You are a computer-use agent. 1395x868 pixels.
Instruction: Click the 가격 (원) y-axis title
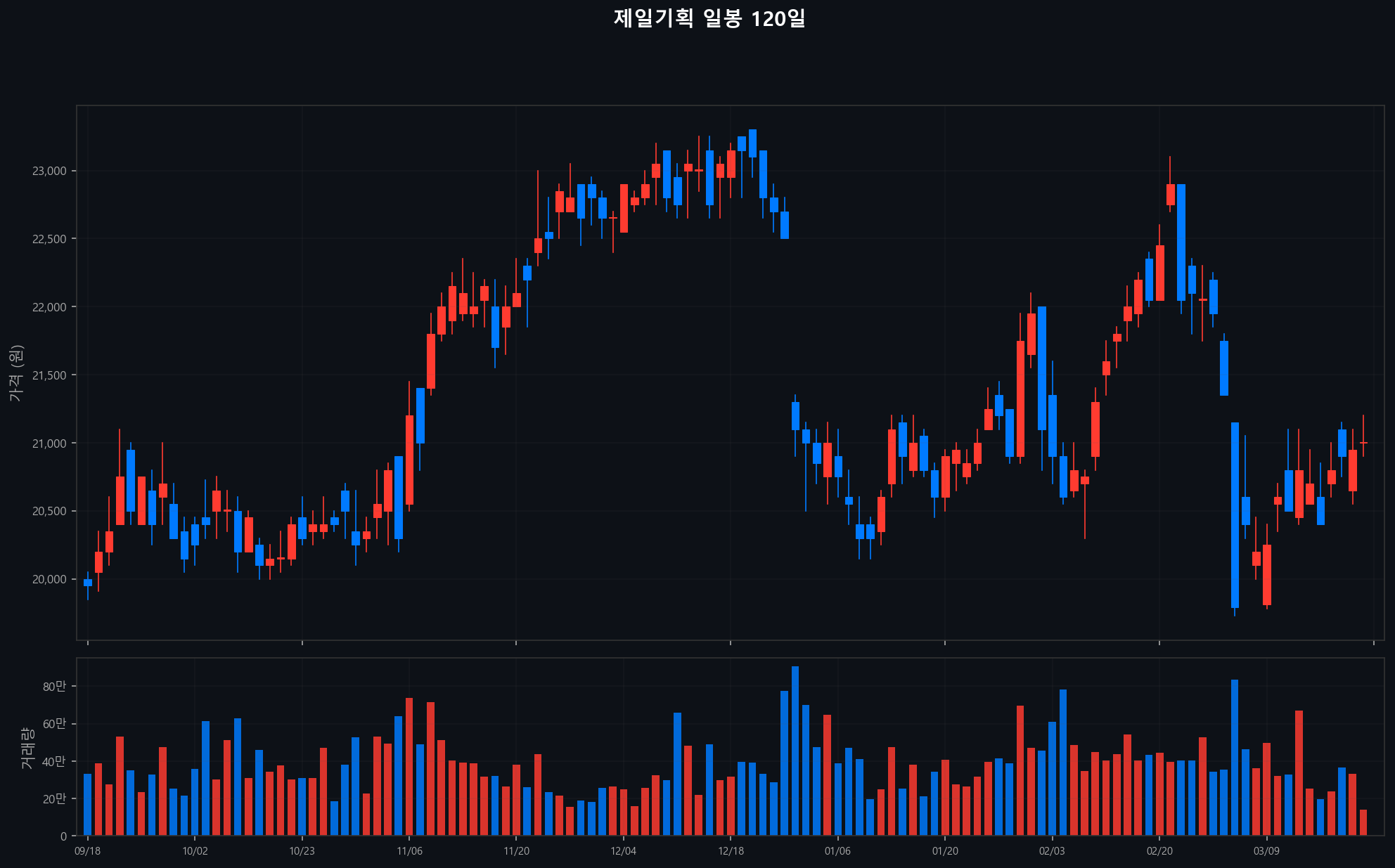(16, 373)
